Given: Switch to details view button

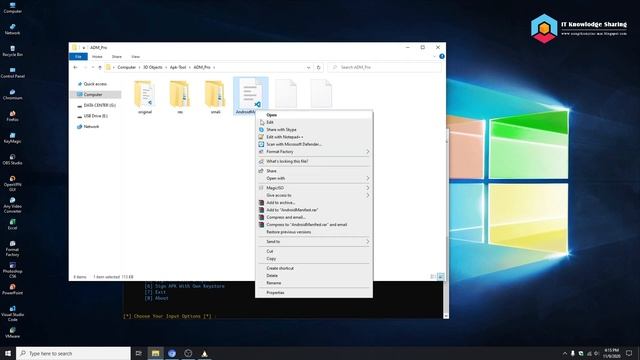Looking at the screenshot, I should (x=433, y=277).
